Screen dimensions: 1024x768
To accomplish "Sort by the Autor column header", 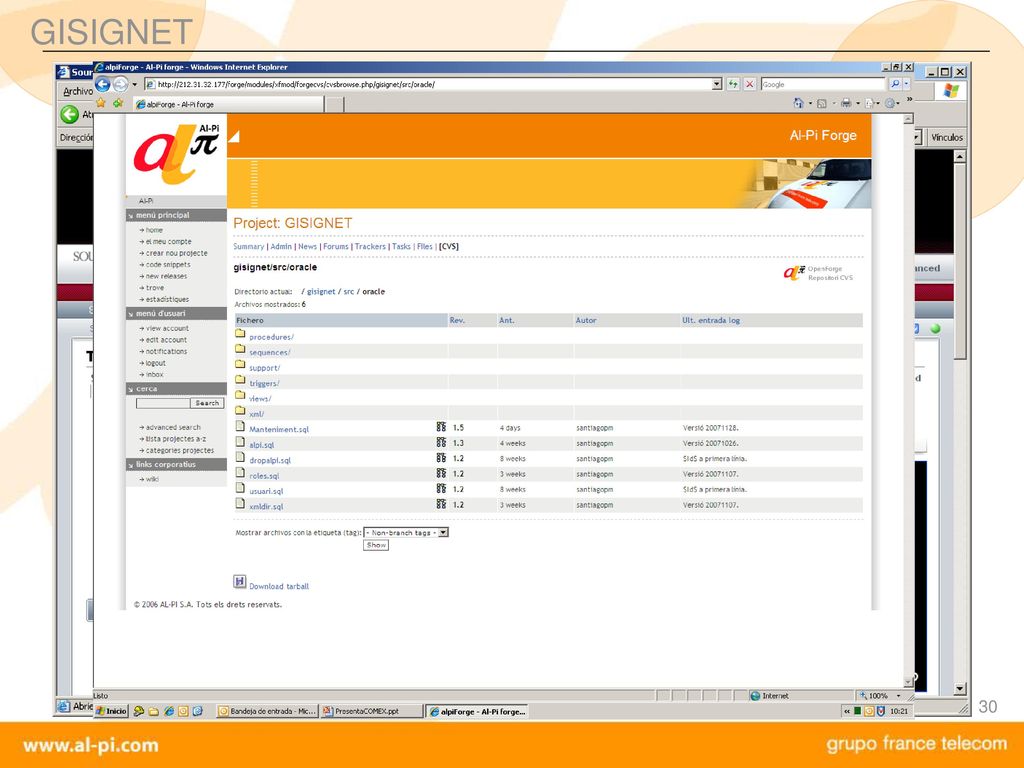I will coord(586,321).
